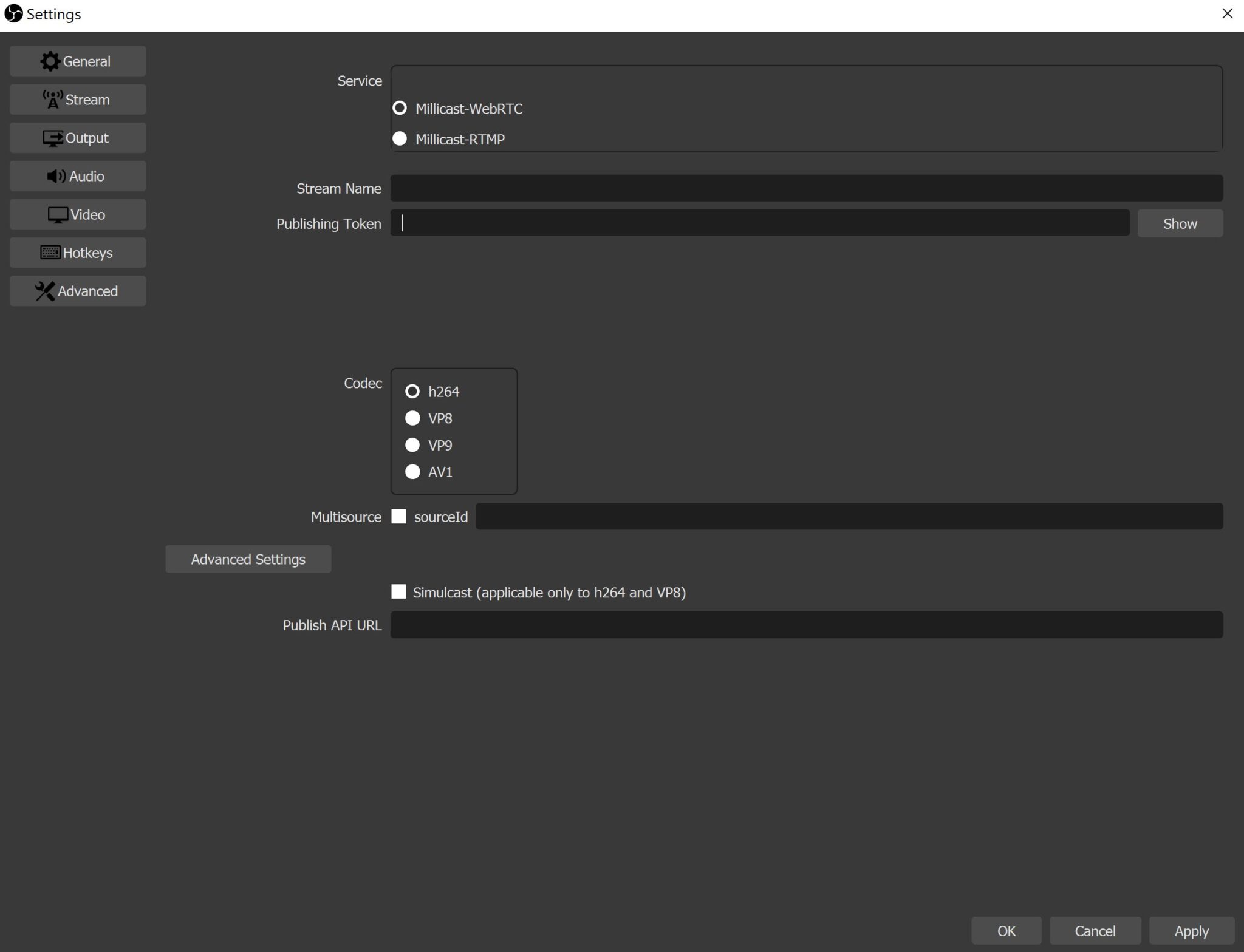Open Advanced Settings

[248, 559]
